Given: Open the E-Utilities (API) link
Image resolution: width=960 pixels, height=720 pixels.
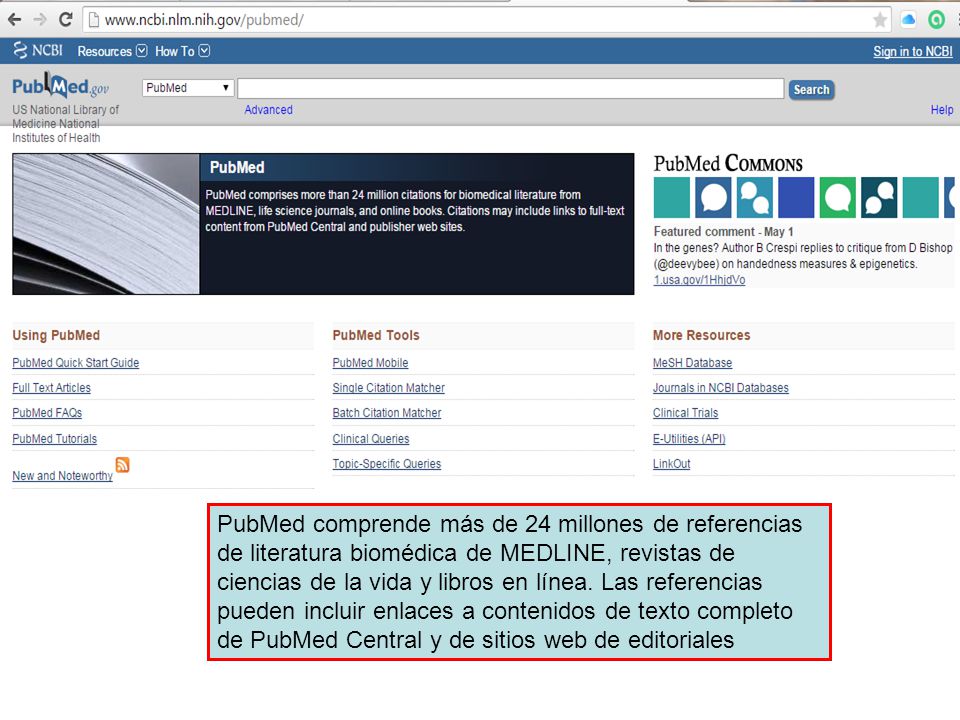Looking at the screenshot, I should [689, 438].
